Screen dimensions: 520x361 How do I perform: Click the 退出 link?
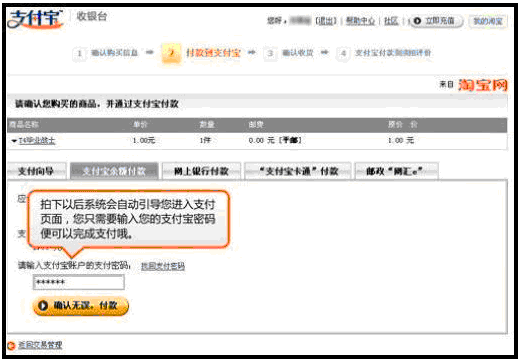click(326, 21)
